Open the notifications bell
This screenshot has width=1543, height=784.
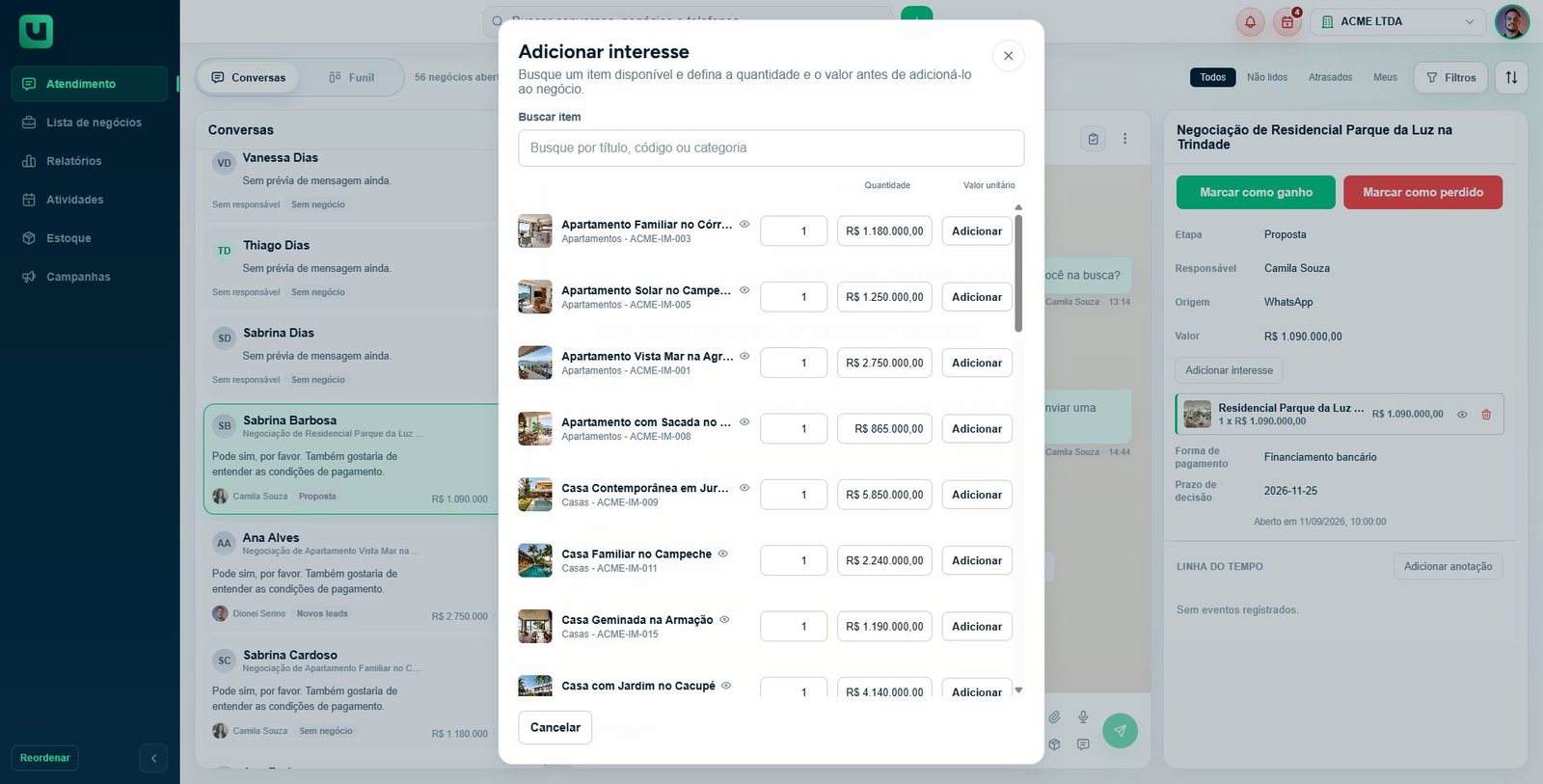click(1250, 22)
